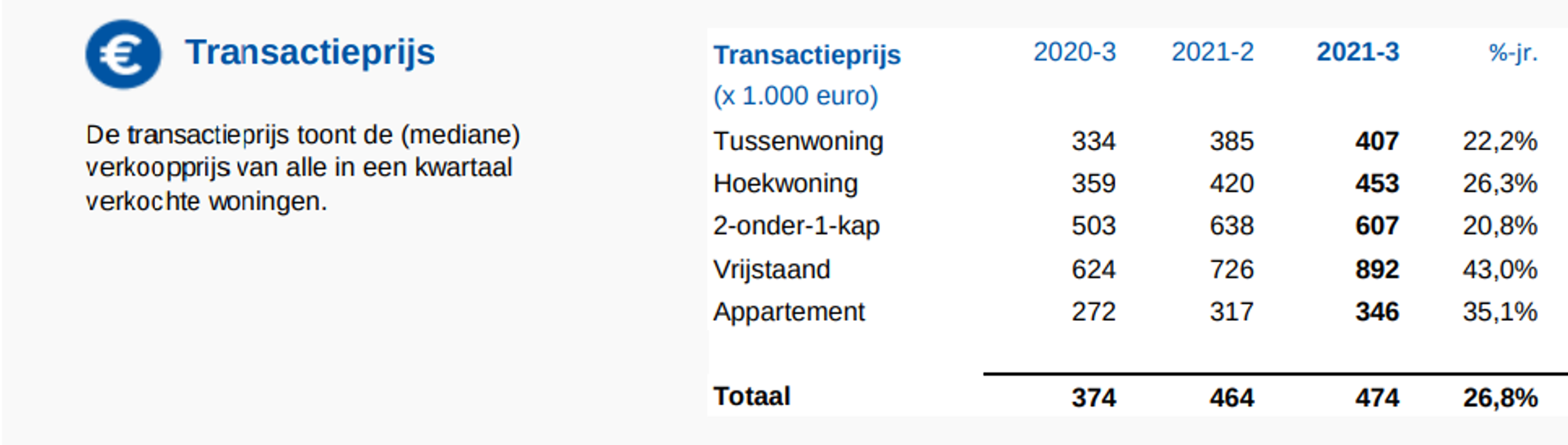Click the Appartement 2020-3 value 272

coord(1094,312)
